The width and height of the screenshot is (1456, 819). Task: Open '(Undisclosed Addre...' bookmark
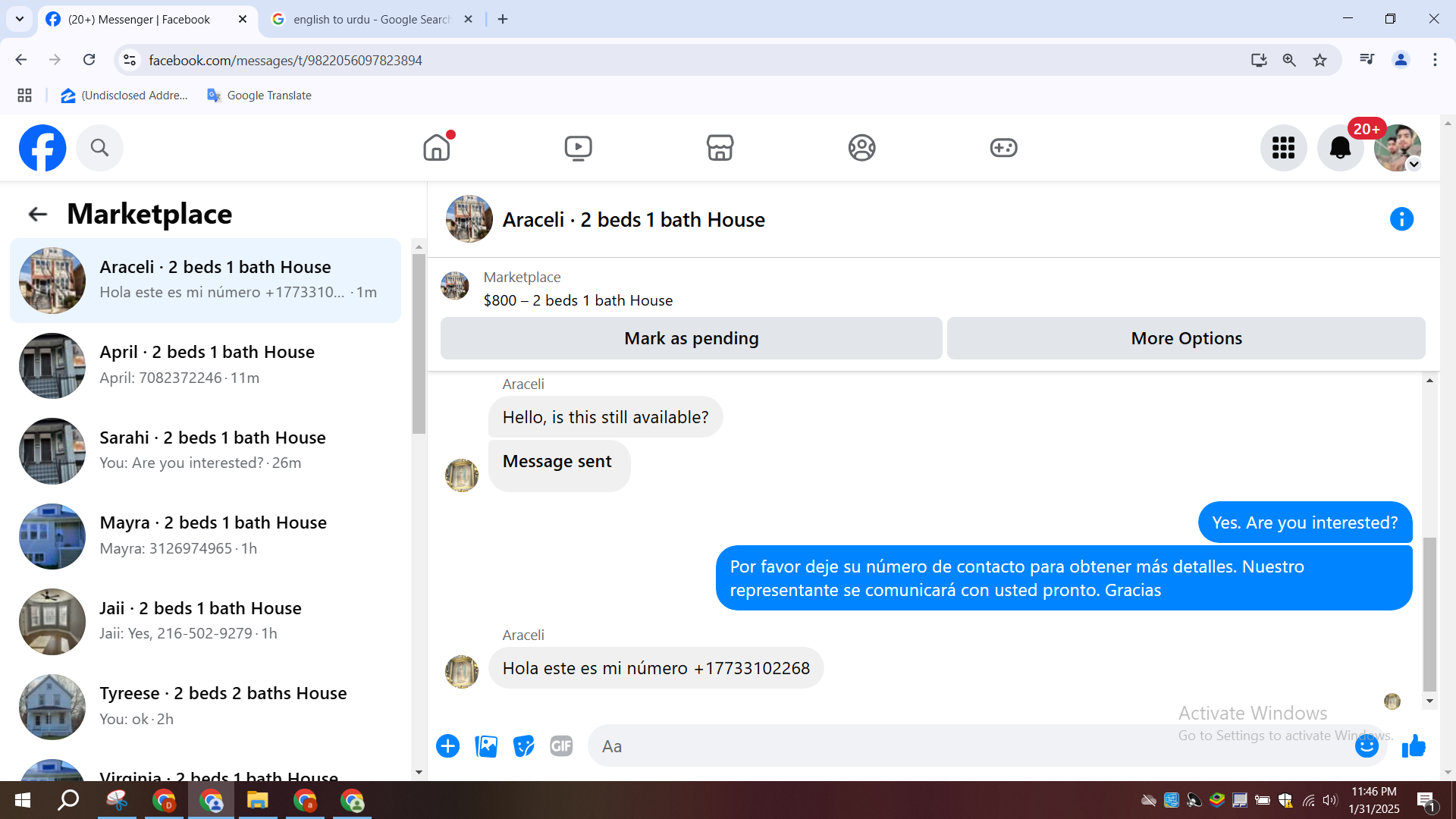(x=125, y=96)
